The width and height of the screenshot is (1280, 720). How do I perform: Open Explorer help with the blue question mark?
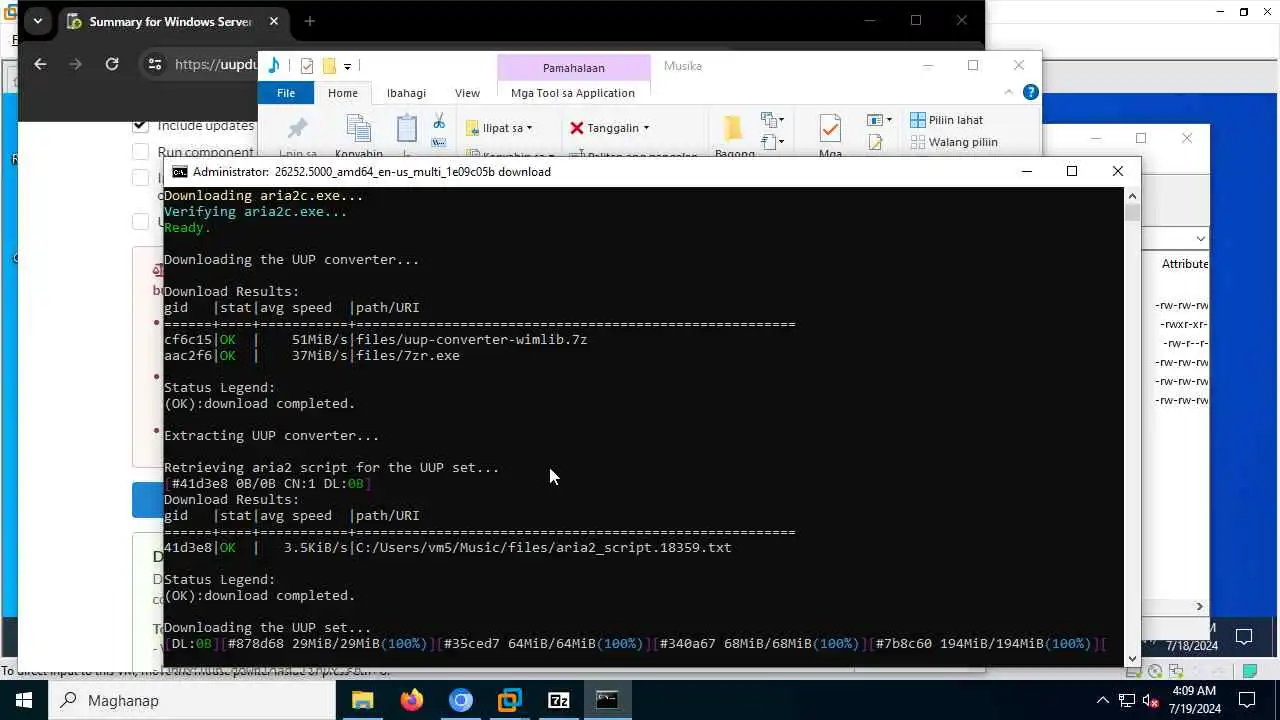pyautogui.click(x=1031, y=92)
